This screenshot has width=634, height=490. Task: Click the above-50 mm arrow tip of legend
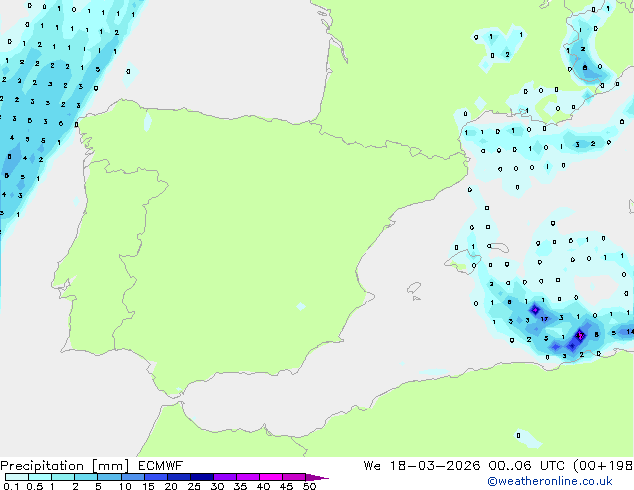tap(317, 477)
